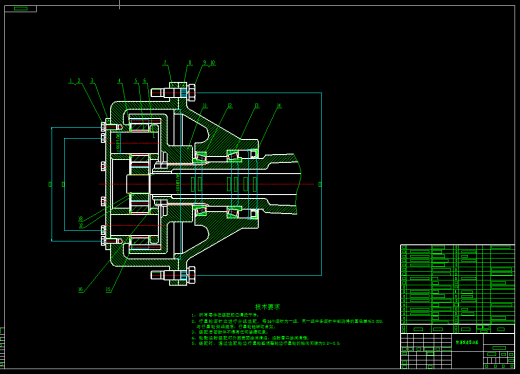Select the part balloon number 12
520x374 pixels.
[230, 106]
